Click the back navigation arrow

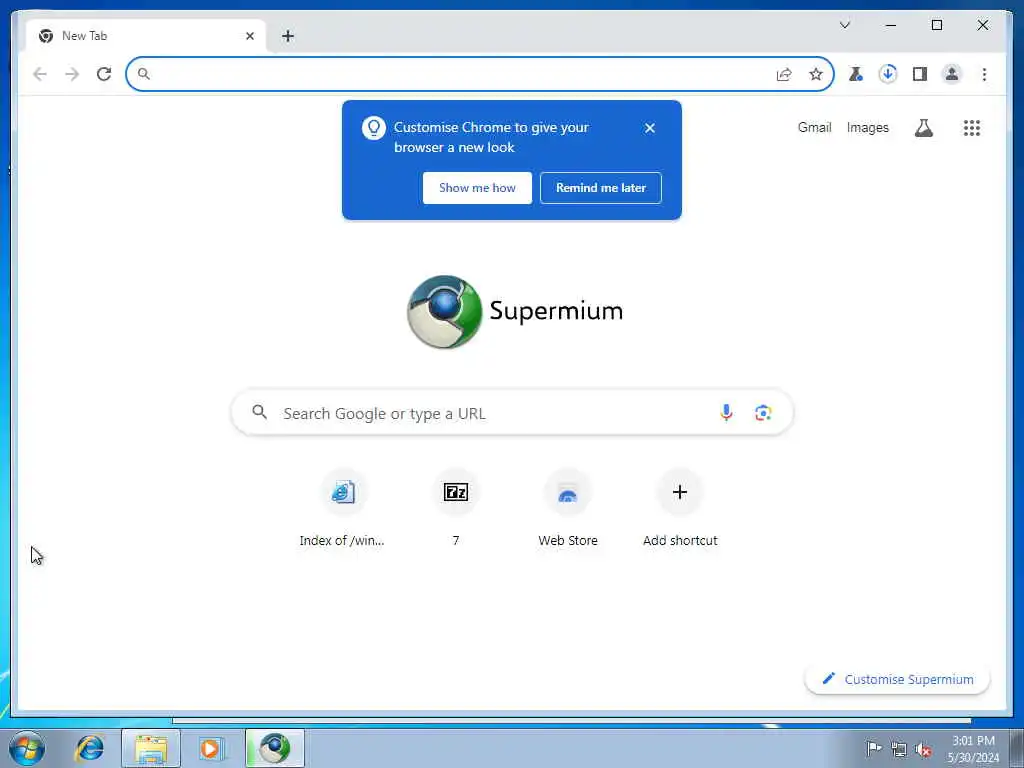(40, 74)
